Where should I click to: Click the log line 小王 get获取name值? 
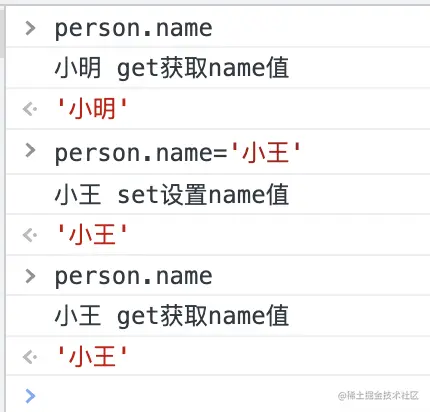[x=172, y=316]
